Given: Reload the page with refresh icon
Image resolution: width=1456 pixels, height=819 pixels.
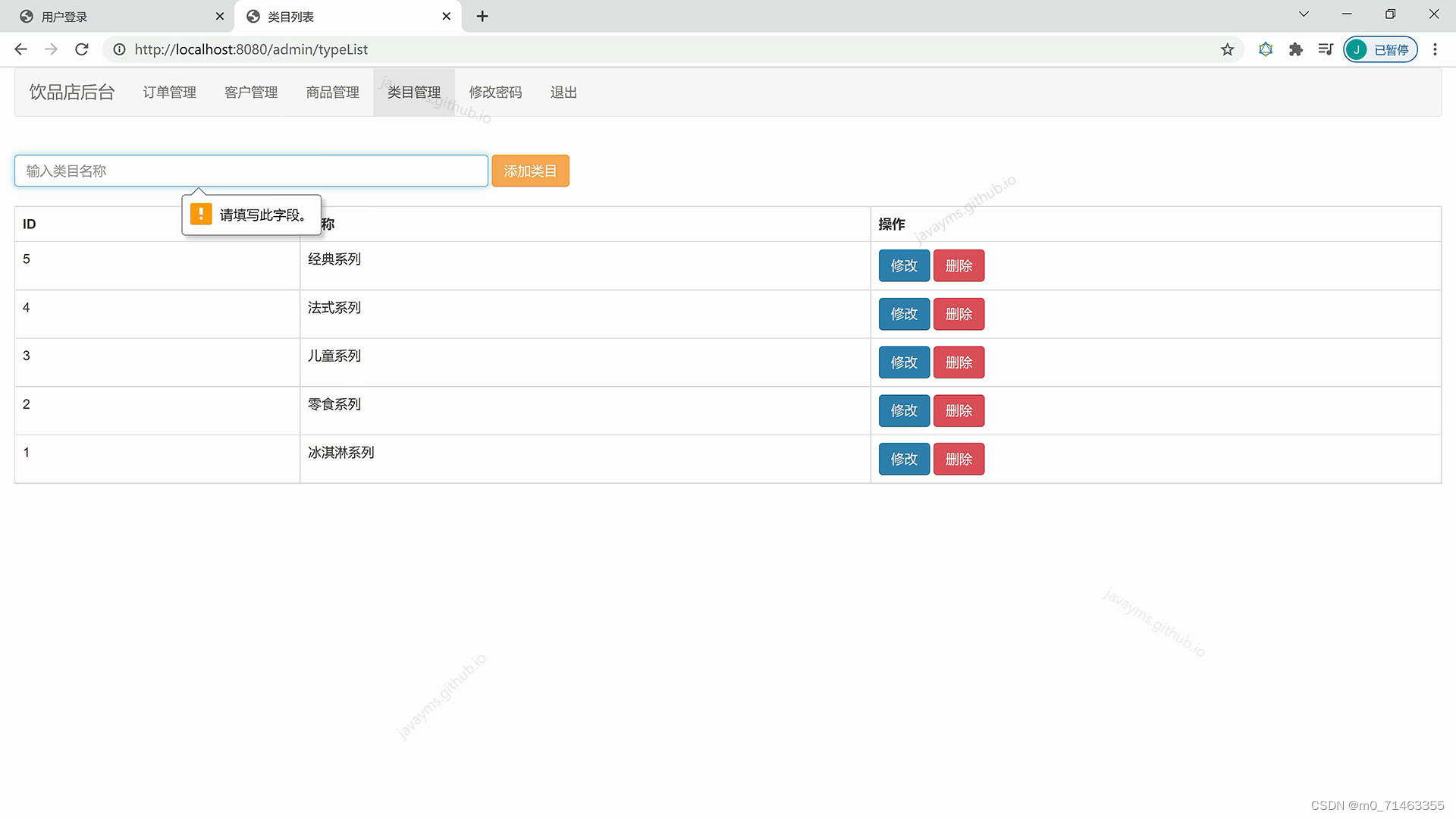Looking at the screenshot, I should (x=82, y=49).
